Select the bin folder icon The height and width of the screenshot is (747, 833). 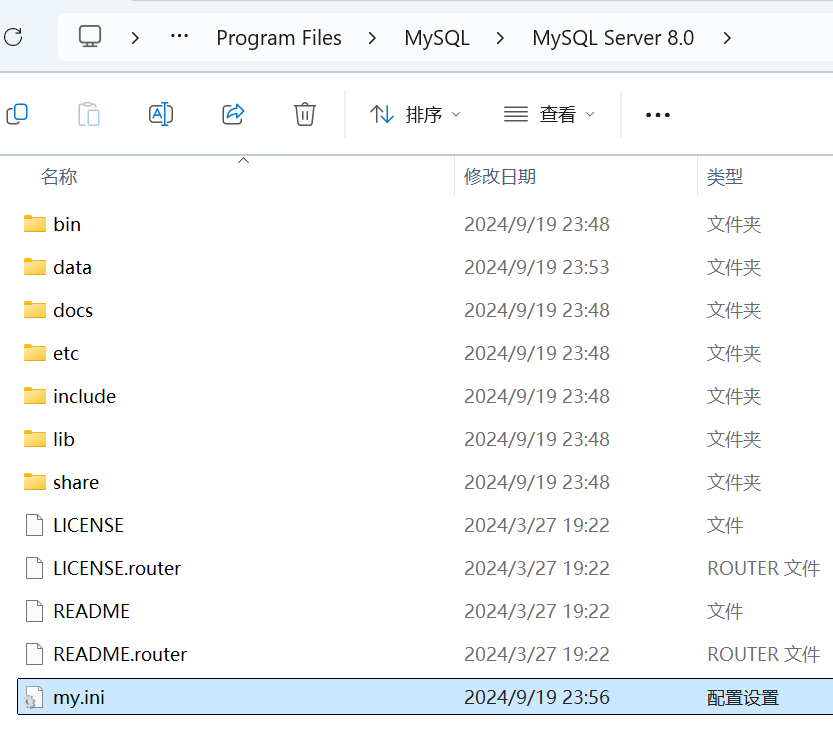pos(35,224)
